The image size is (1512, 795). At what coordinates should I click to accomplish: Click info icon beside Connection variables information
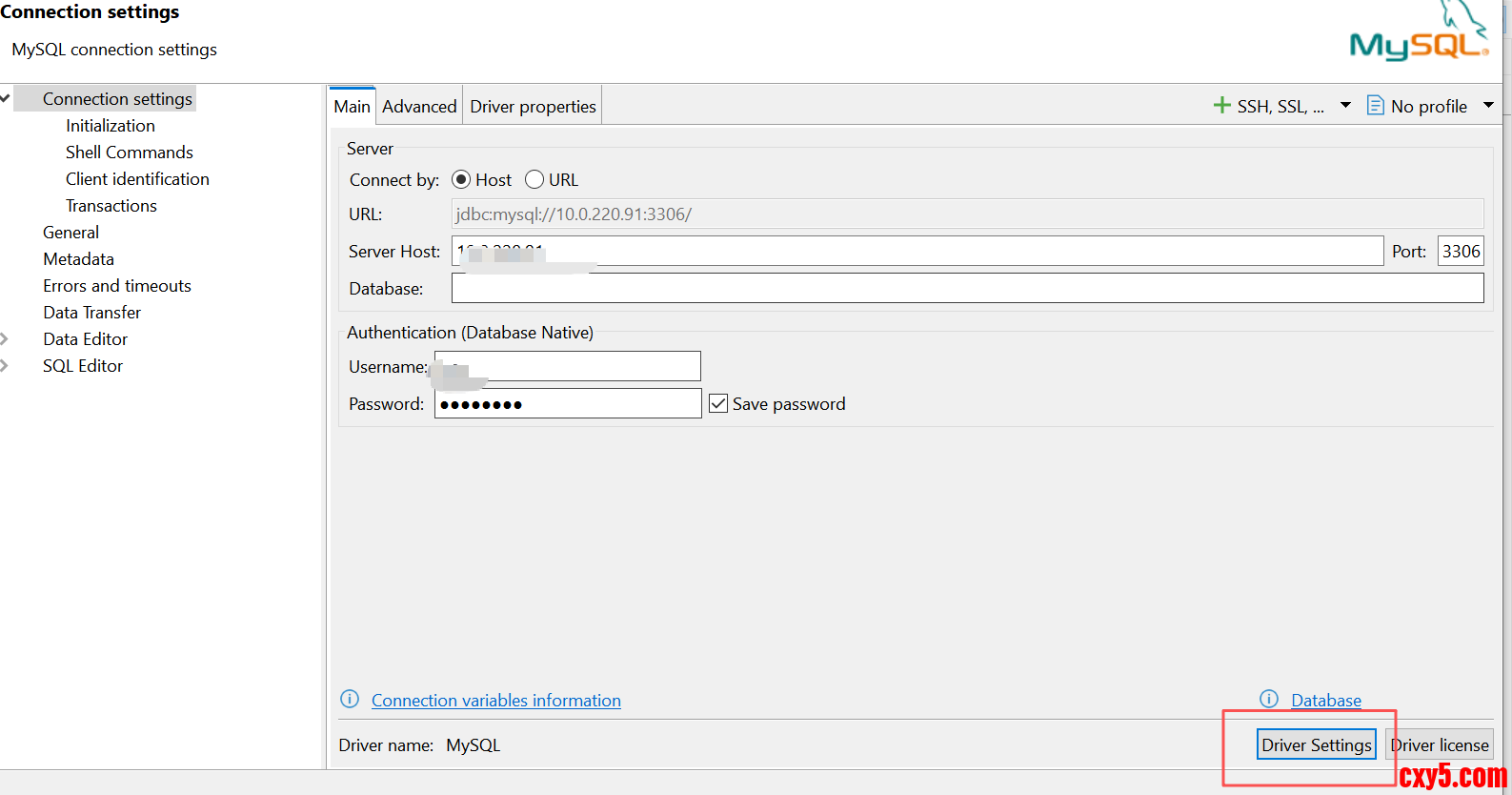click(x=350, y=700)
